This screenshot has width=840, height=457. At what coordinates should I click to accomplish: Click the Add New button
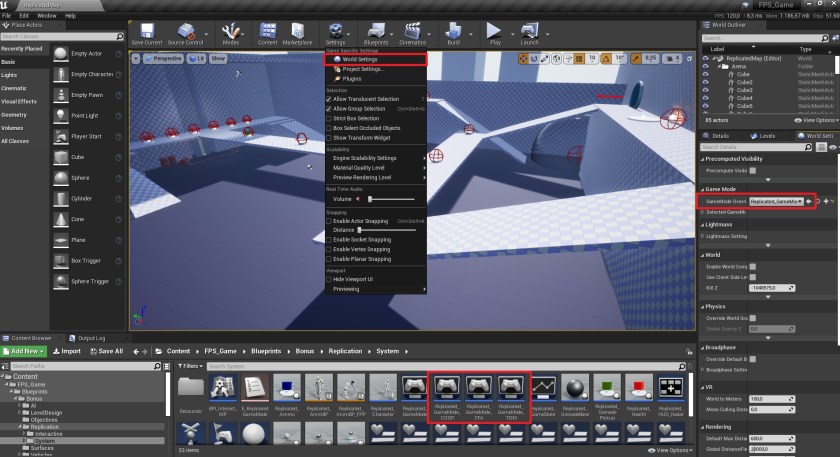click(x=23, y=351)
